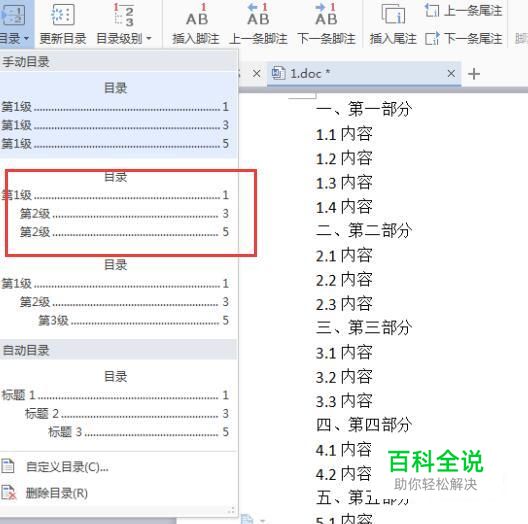This screenshot has height=524, width=528.
Task: Choose the two-level manual TOC template
Action: click(118, 204)
